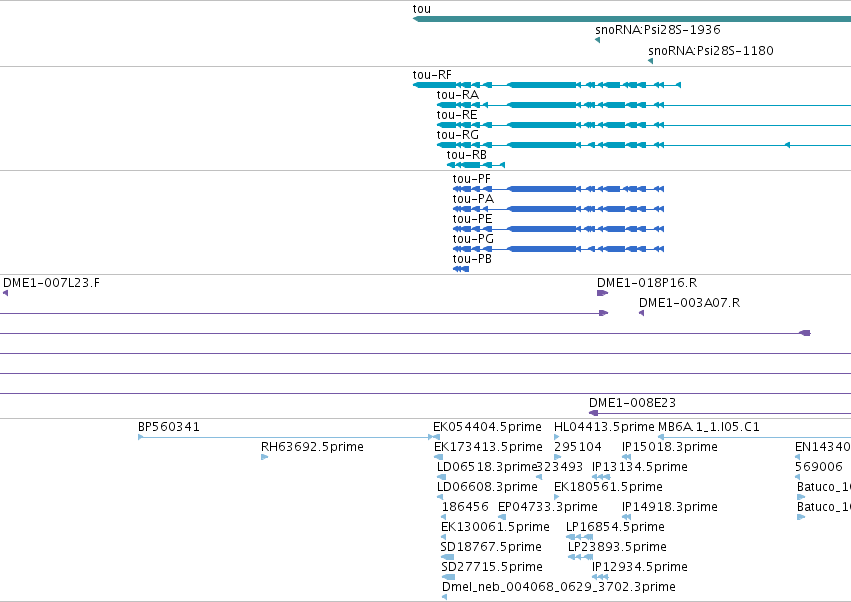Select the DME1-007L23.F arrow marker
The width and height of the screenshot is (851, 602).
pyautogui.click(x=5, y=293)
